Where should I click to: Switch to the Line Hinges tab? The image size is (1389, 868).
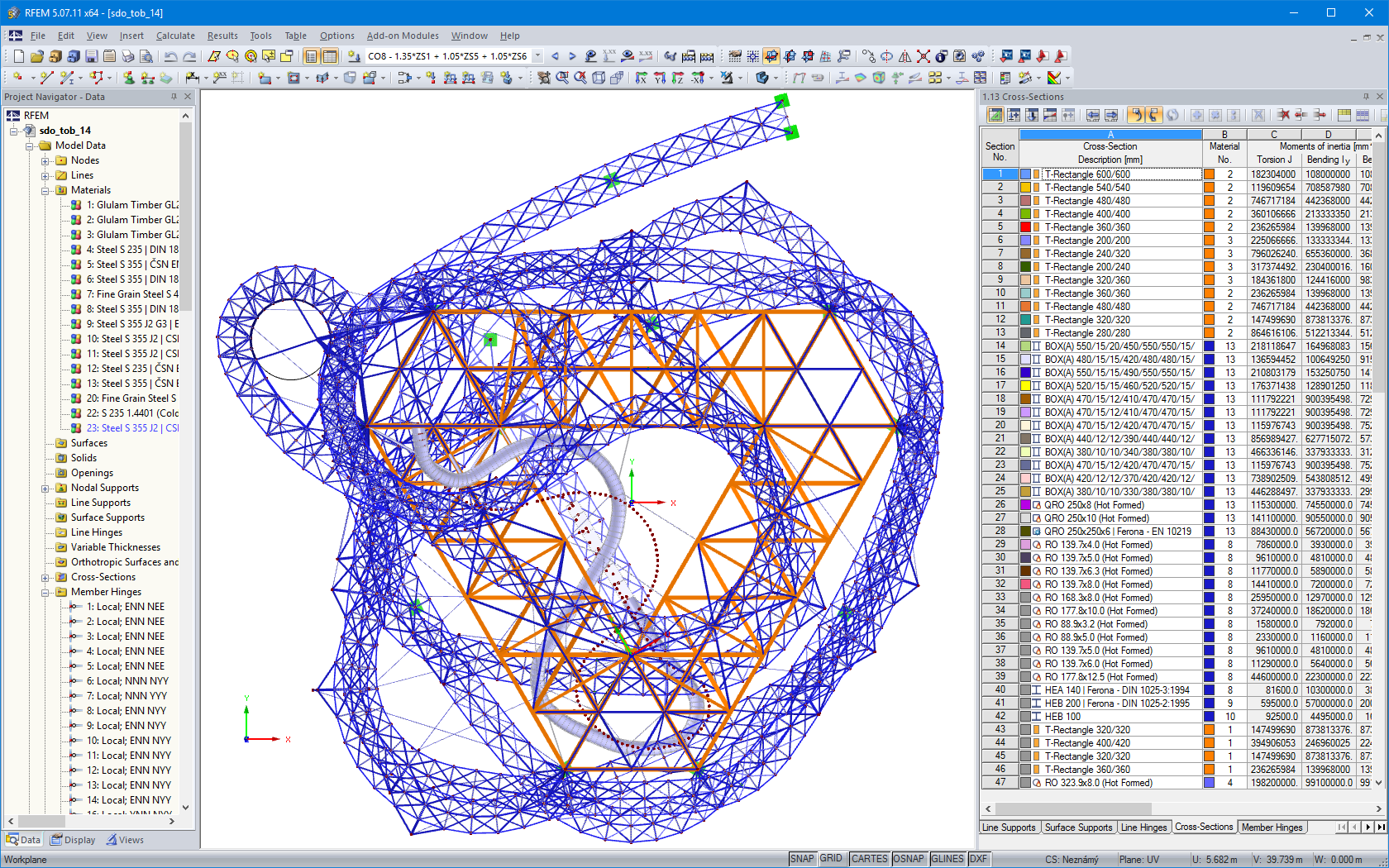[x=1144, y=827]
